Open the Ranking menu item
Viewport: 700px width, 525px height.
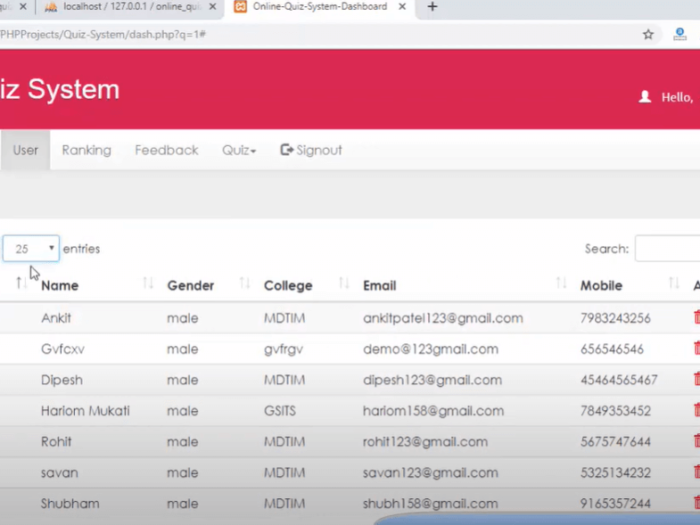(86, 150)
